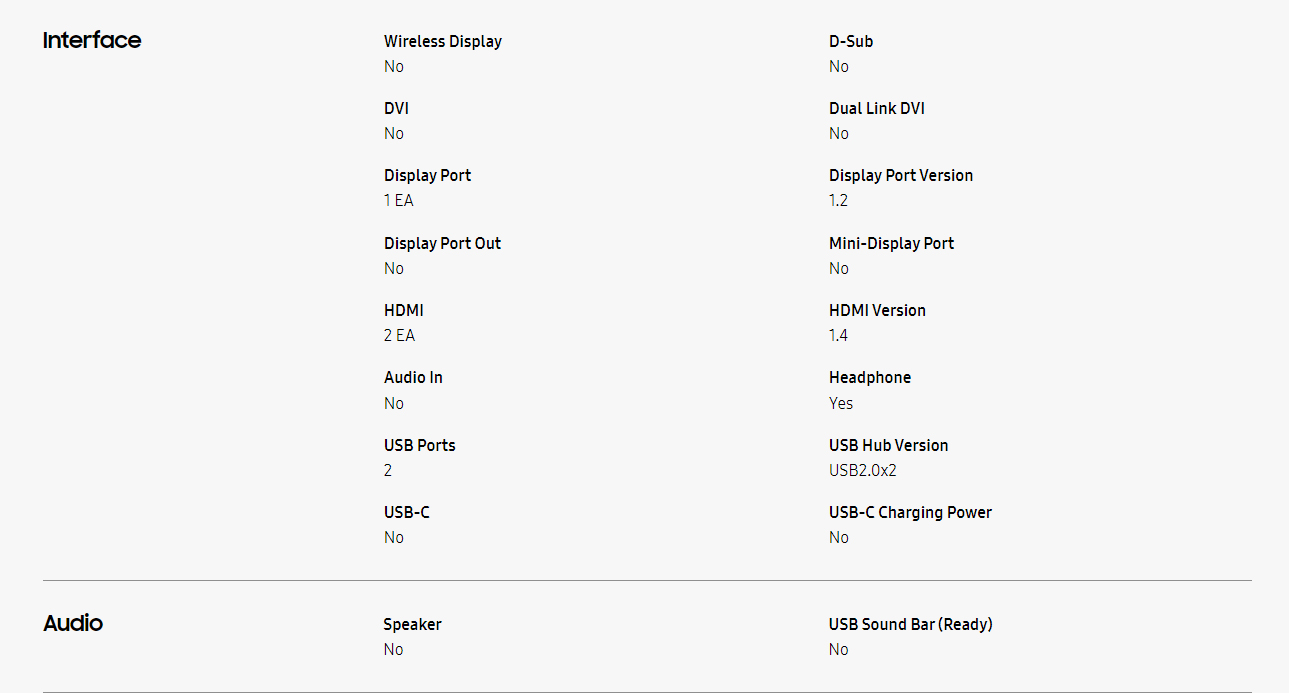Click the Wireless Display spec label
The image size is (1289, 693).
443,41
